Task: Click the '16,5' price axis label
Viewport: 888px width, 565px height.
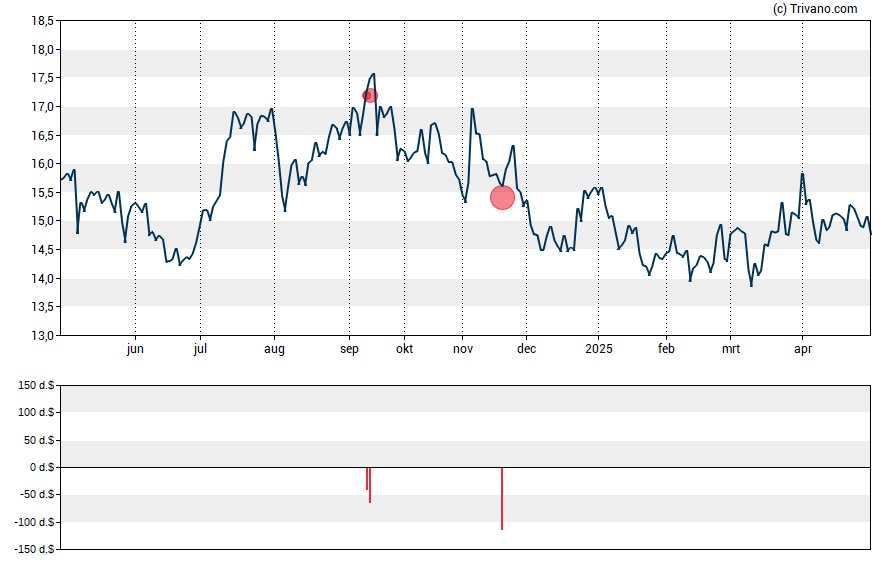Action: point(42,135)
